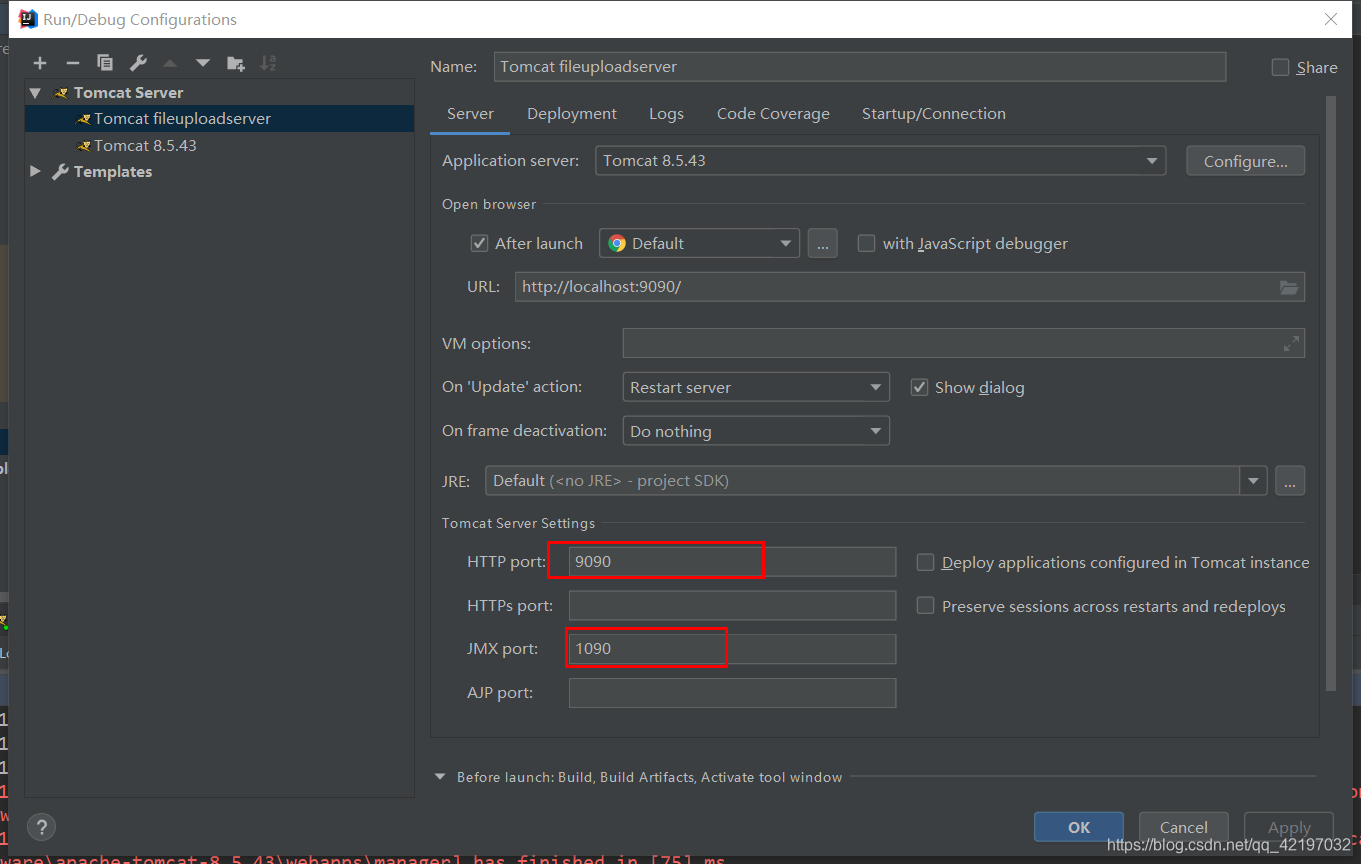The height and width of the screenshot is (864, 1361).
Task: Check the Share configuration checkbox
Action: [x=1280, y=67]
